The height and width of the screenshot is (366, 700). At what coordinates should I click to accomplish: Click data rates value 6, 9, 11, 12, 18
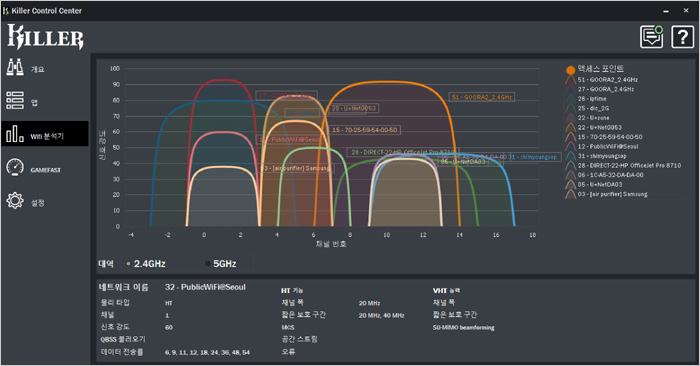(x=207, y=353)
